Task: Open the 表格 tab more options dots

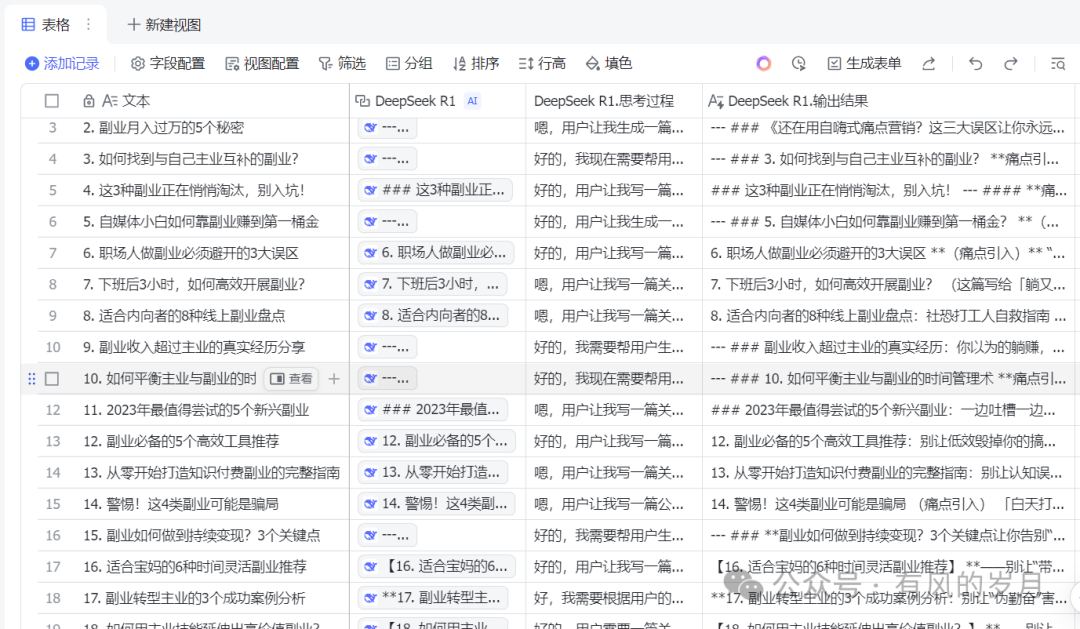Action: [88, 25]
